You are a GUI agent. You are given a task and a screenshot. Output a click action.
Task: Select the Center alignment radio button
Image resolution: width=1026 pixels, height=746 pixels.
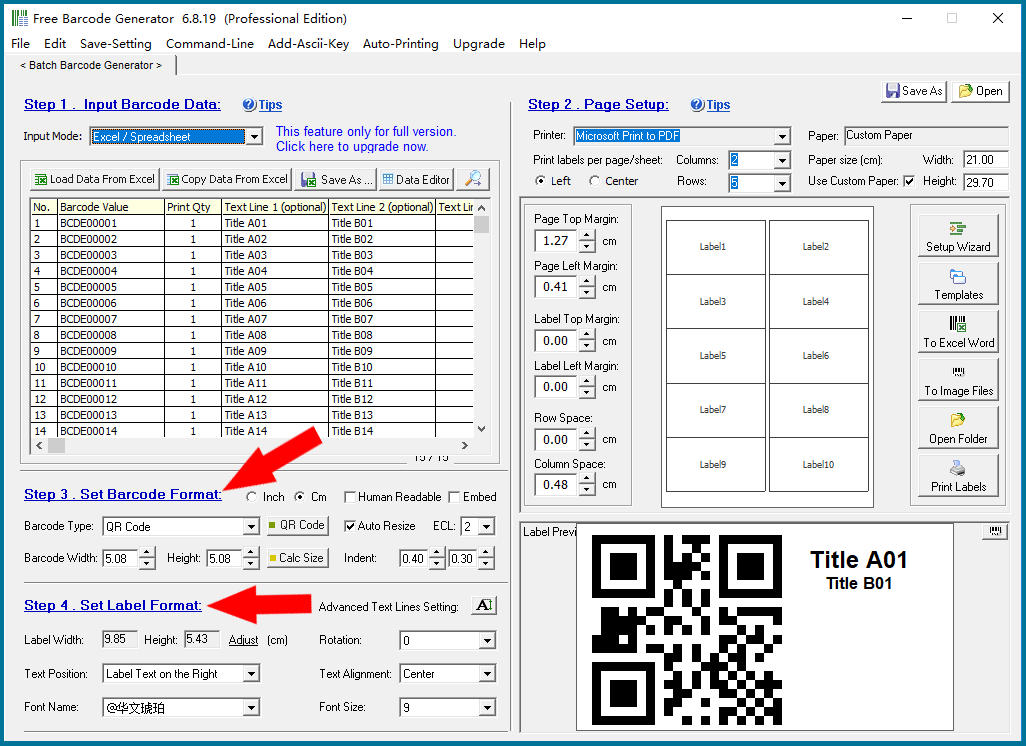click(x=594, y=181)
